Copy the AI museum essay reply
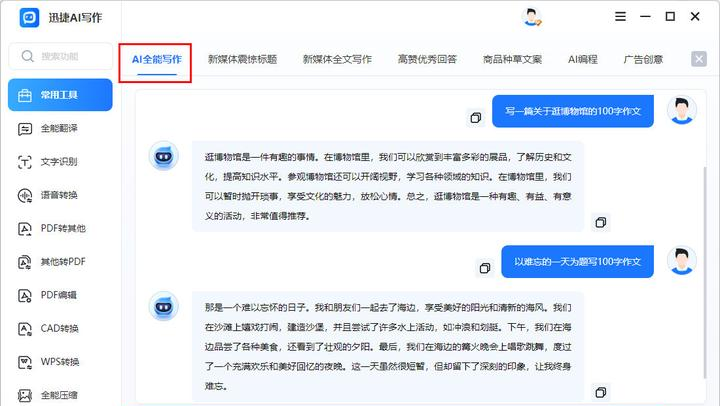This screenshot has width=720, height=406. coord(601,222)
